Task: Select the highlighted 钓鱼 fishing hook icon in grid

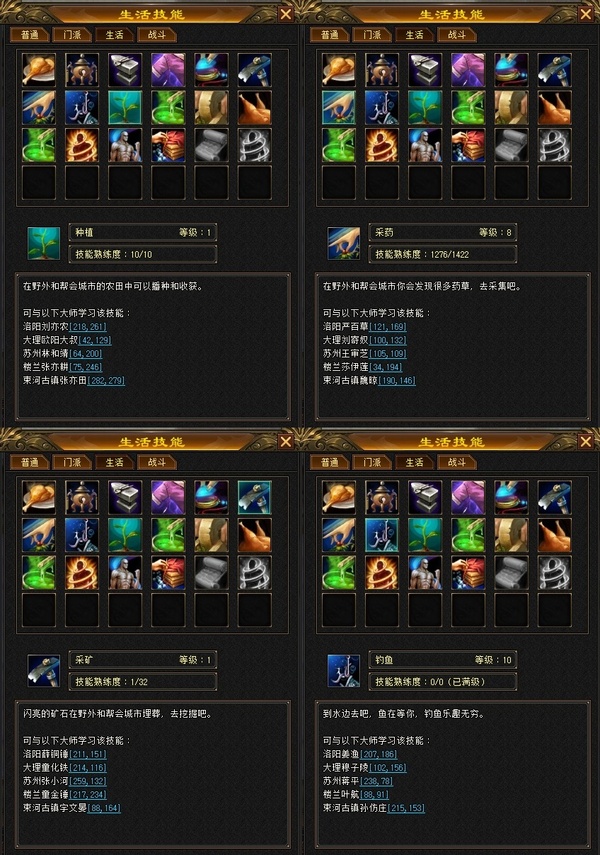Action: pos(382,535)
